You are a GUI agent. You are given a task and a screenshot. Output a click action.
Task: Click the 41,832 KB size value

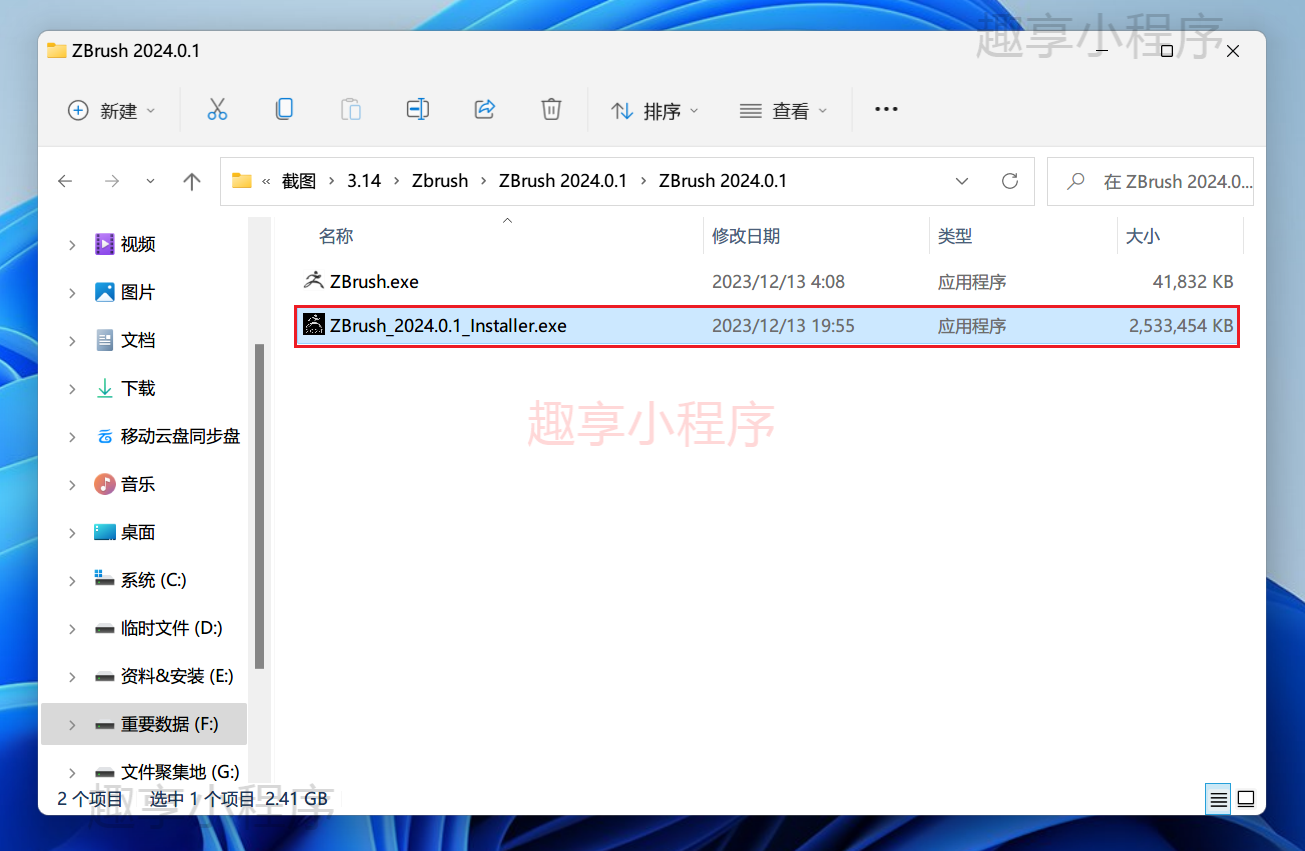pyautogui.click(x=1193, y=282)
